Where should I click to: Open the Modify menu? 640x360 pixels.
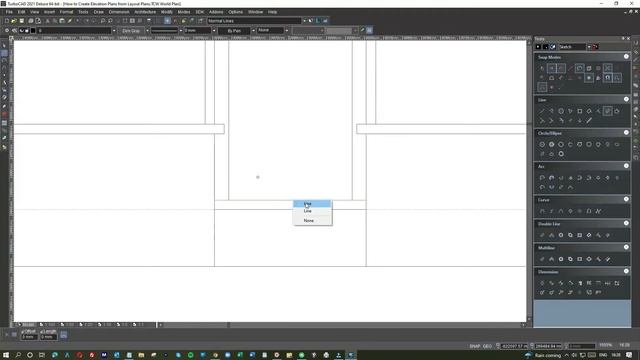[x=167, y=12]
